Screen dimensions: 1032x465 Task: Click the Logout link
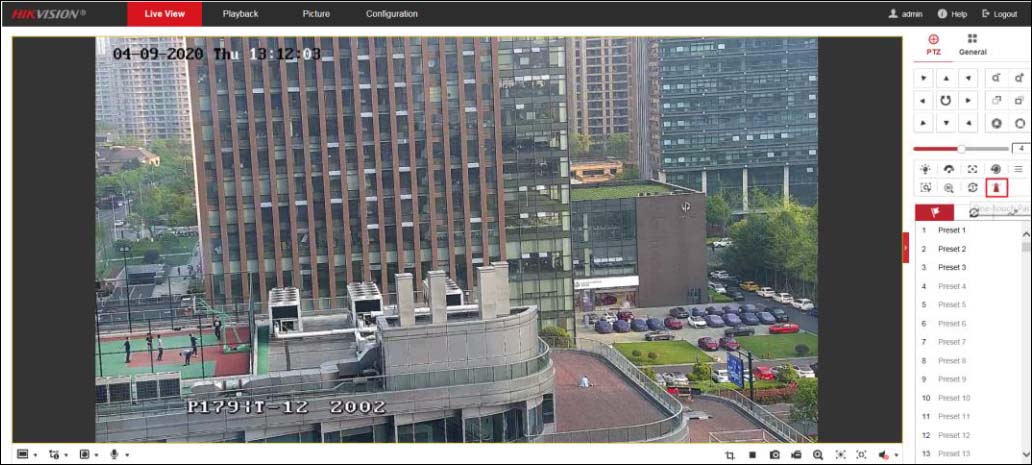[999, 14]
